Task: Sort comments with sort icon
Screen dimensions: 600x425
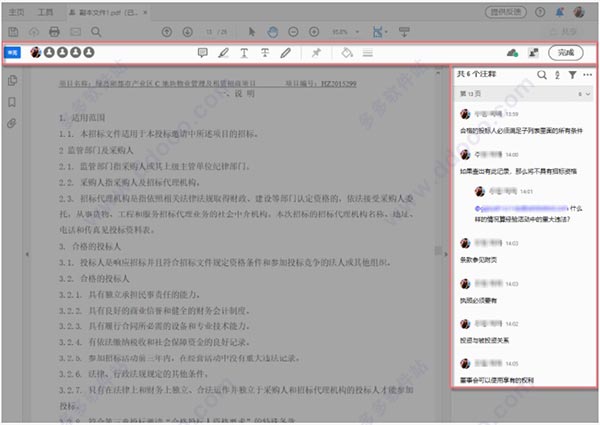Action: point(558,75)
